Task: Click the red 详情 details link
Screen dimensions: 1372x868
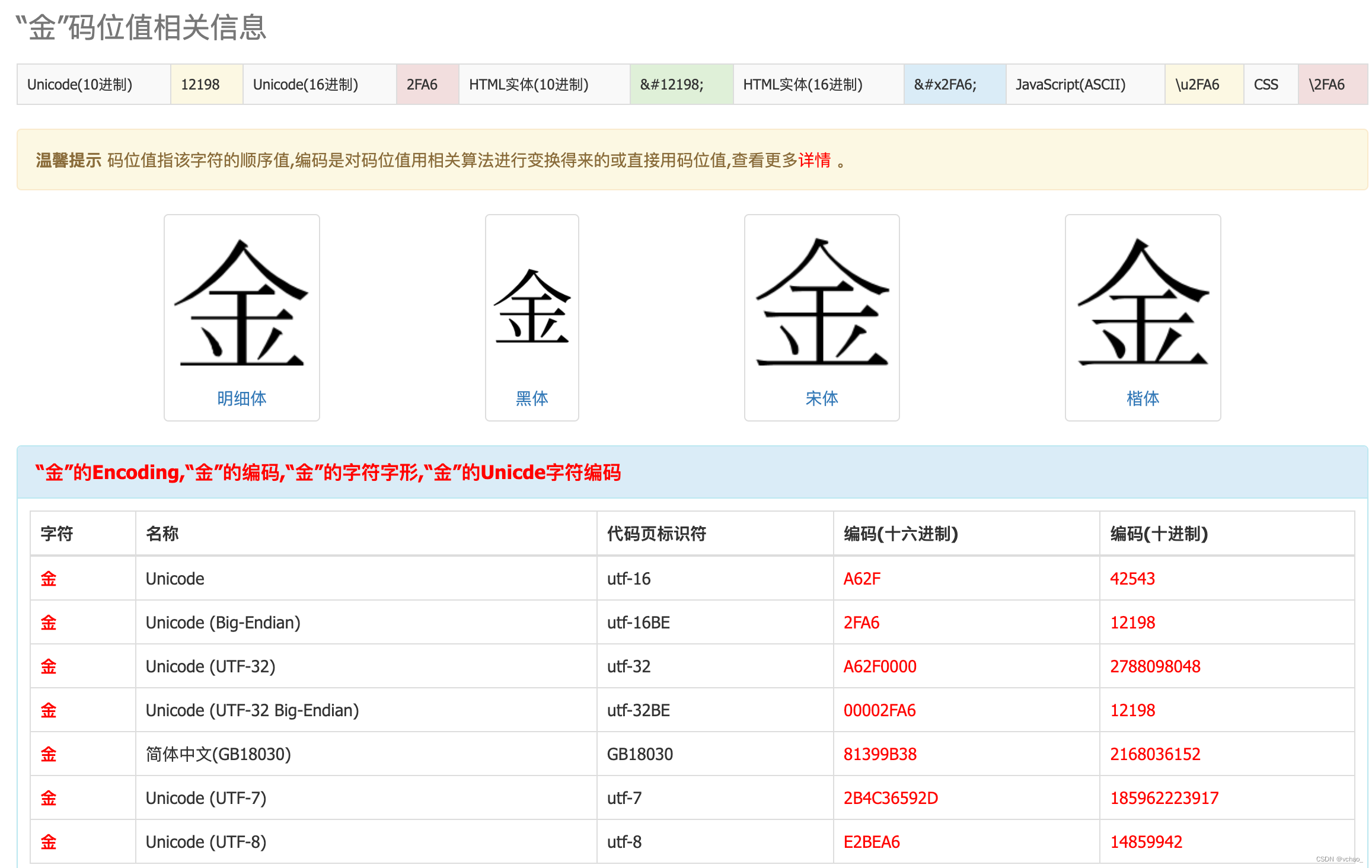Action: [814, 160]
